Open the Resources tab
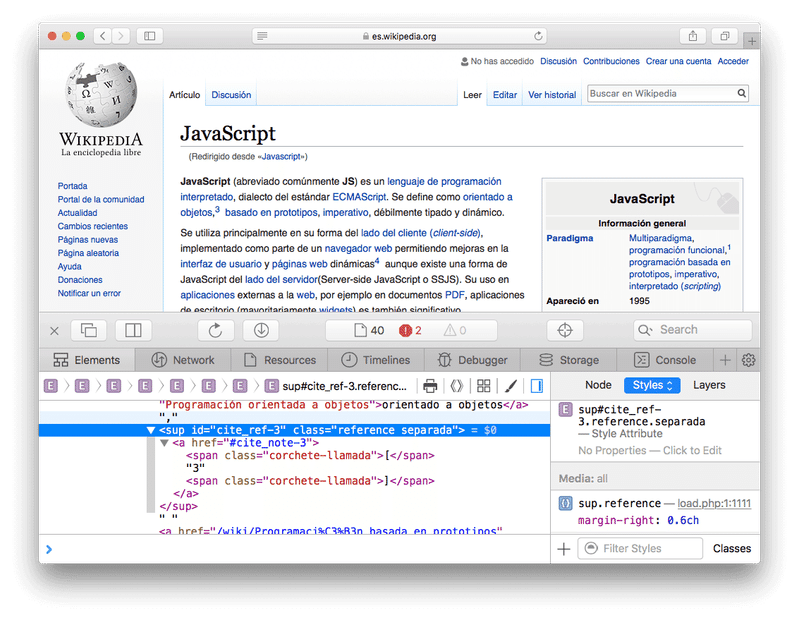 [x=279, y=360]
